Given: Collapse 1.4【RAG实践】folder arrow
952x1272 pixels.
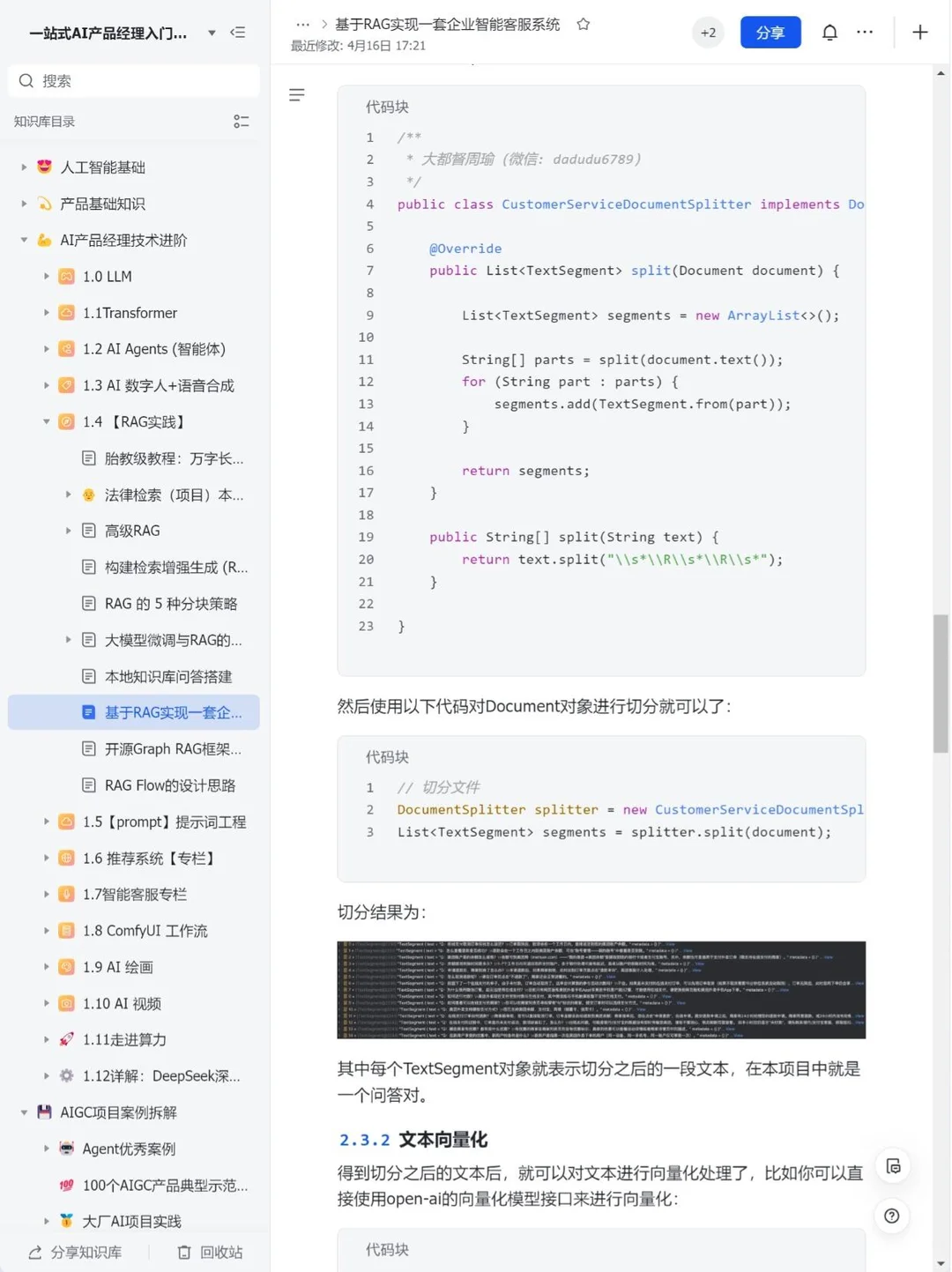Looking at the screenshot, I should (46, 421).
